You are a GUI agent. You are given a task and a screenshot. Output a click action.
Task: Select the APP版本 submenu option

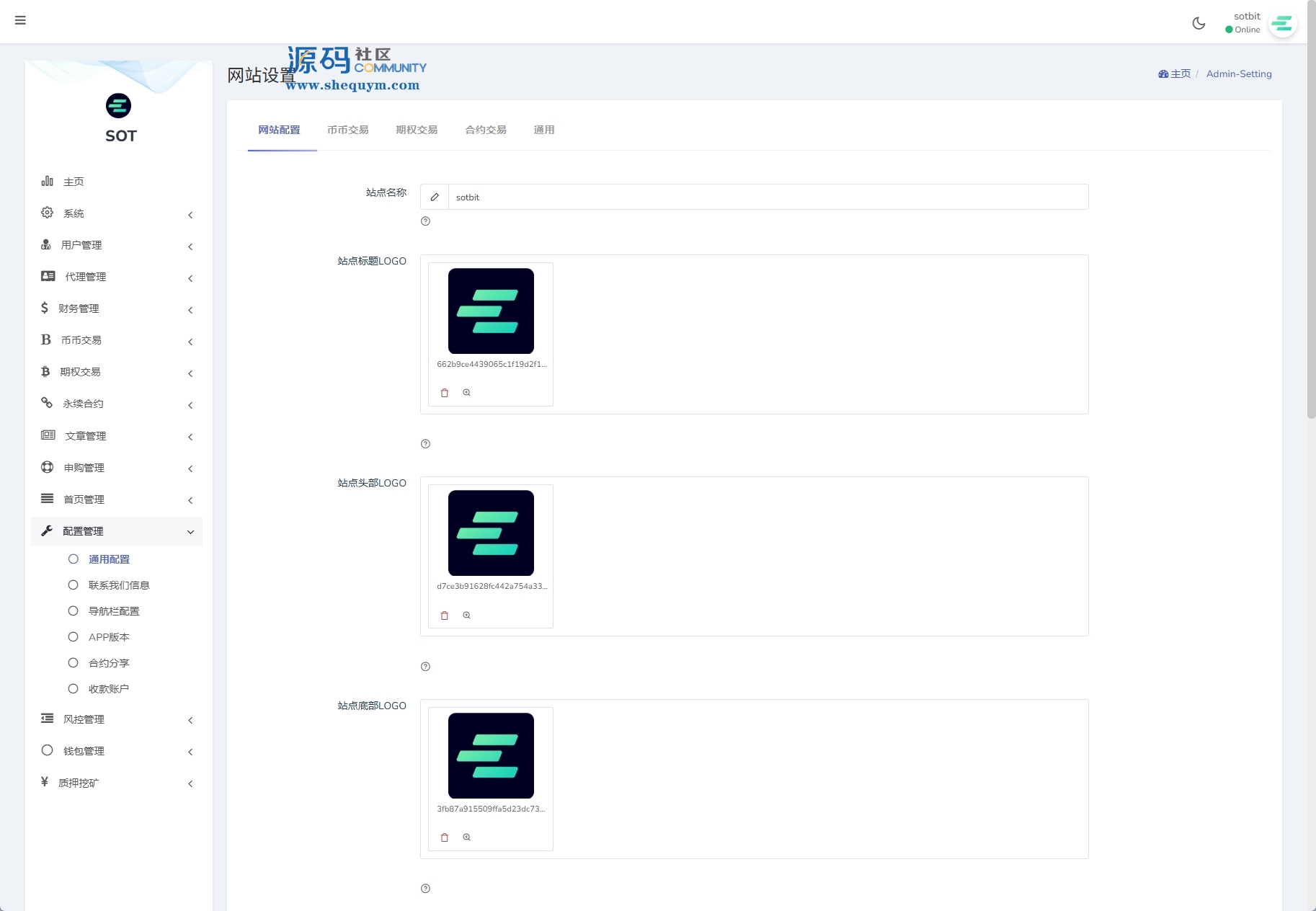[x=109, y=637]
